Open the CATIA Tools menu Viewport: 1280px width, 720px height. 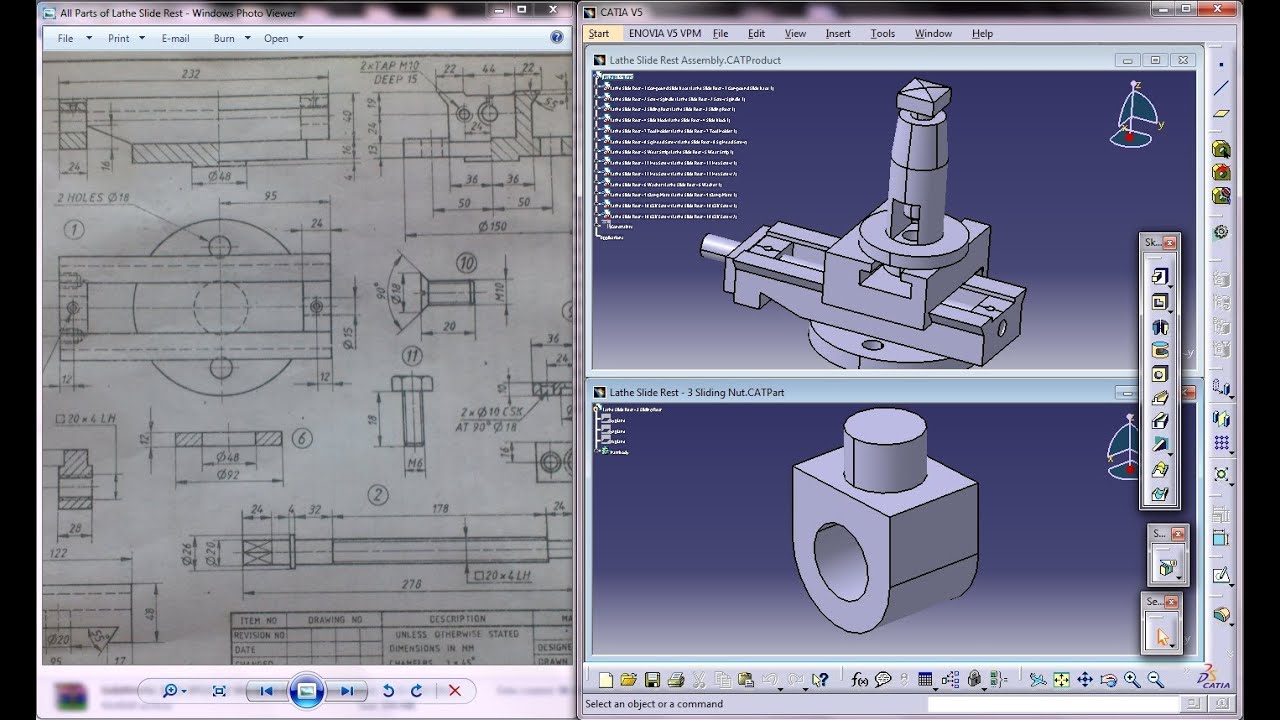click(882, 33)
